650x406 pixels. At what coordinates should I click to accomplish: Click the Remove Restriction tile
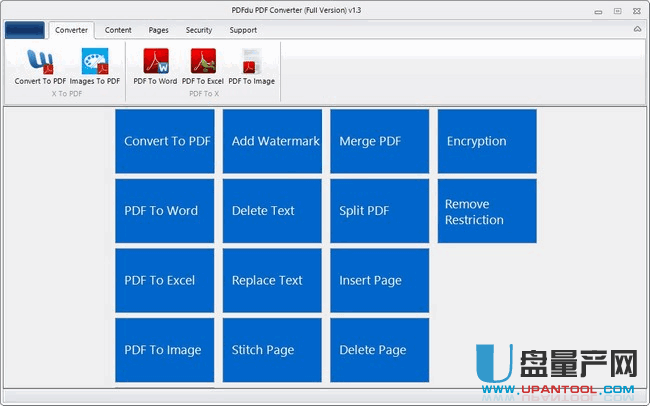(x=487, y=211)
